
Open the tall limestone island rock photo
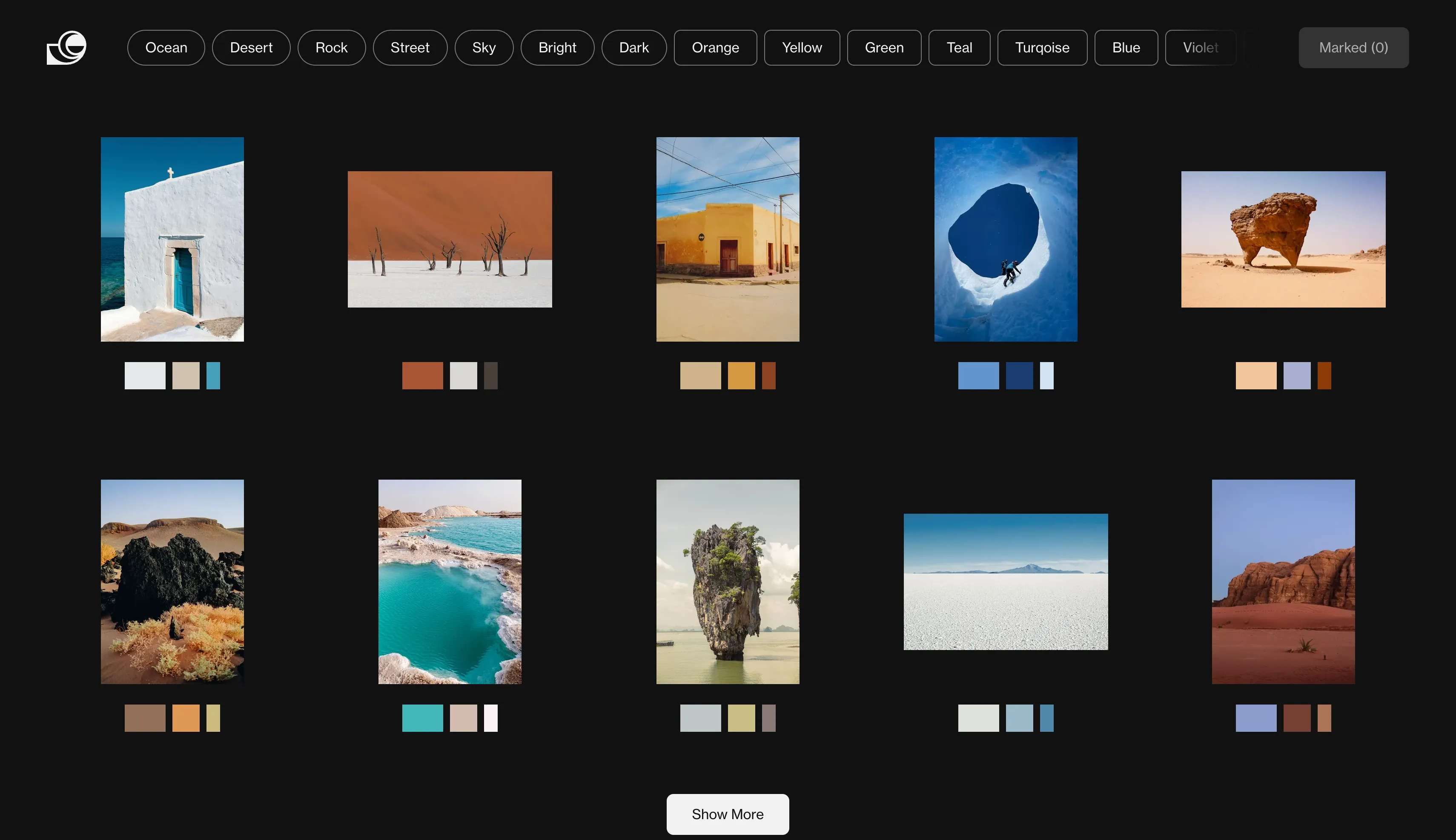[x=727, y=581]
